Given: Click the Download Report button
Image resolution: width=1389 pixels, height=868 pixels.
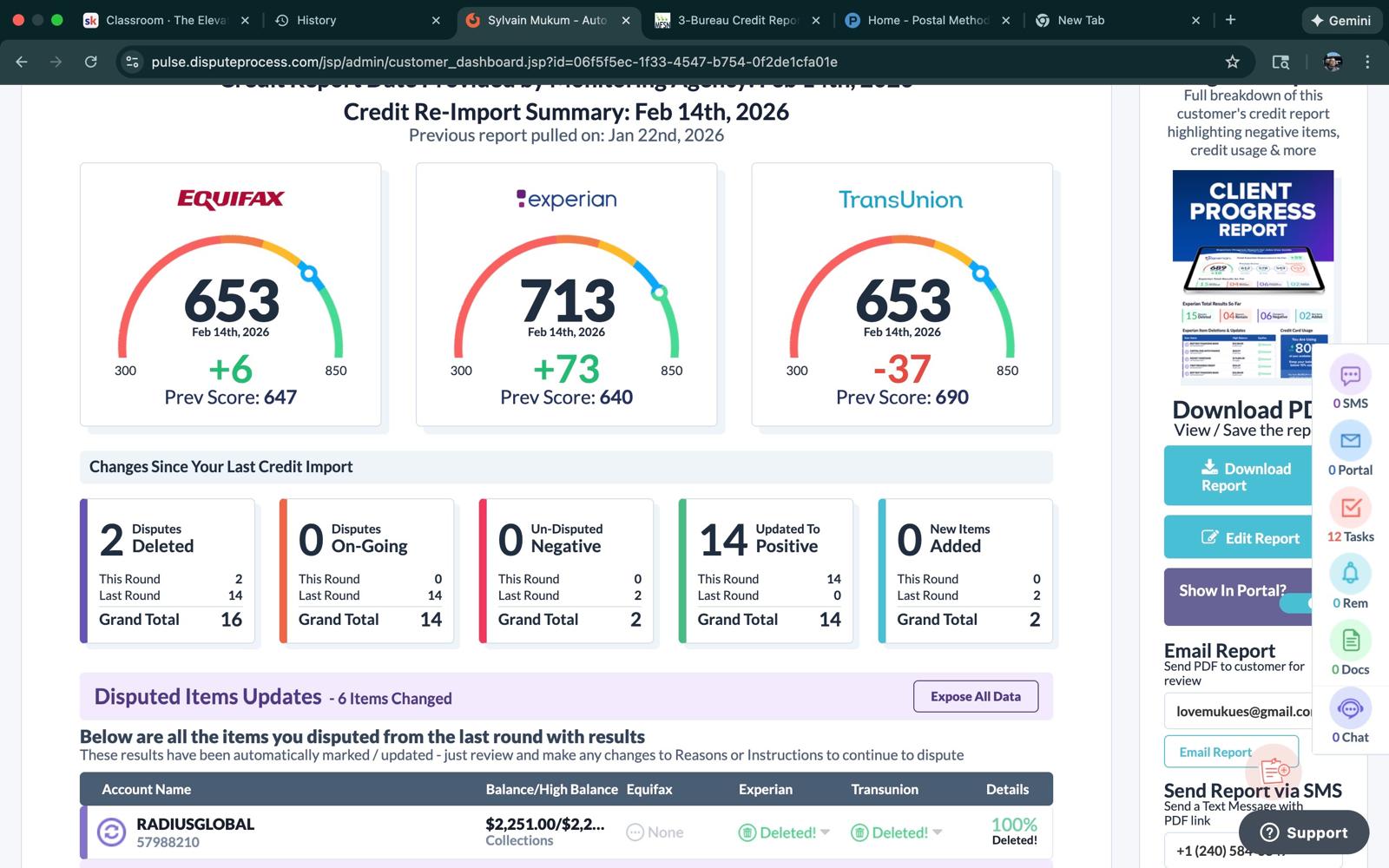Looking at the screenshot, I should pyautogui.click(x=1239, y=477).
